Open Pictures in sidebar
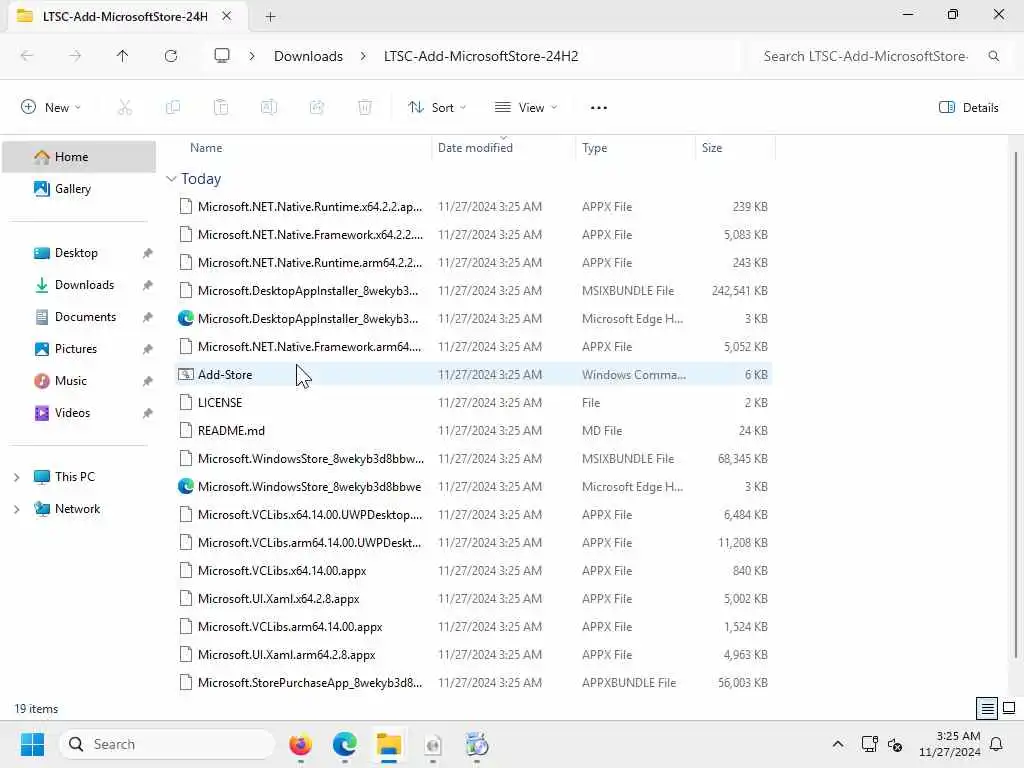Image resolution: width=1024 pixels, height=768 pixels. click(x=79, y=349)
